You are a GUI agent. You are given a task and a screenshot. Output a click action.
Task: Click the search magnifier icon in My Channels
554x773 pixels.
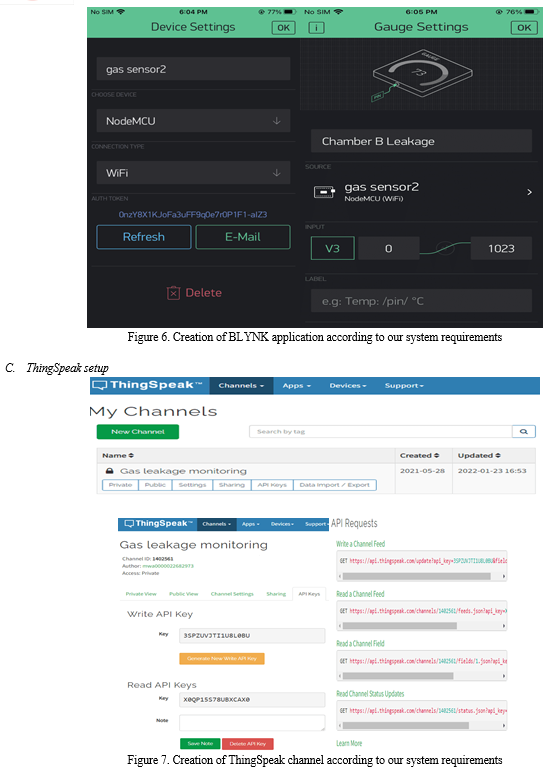click(523, 431)
